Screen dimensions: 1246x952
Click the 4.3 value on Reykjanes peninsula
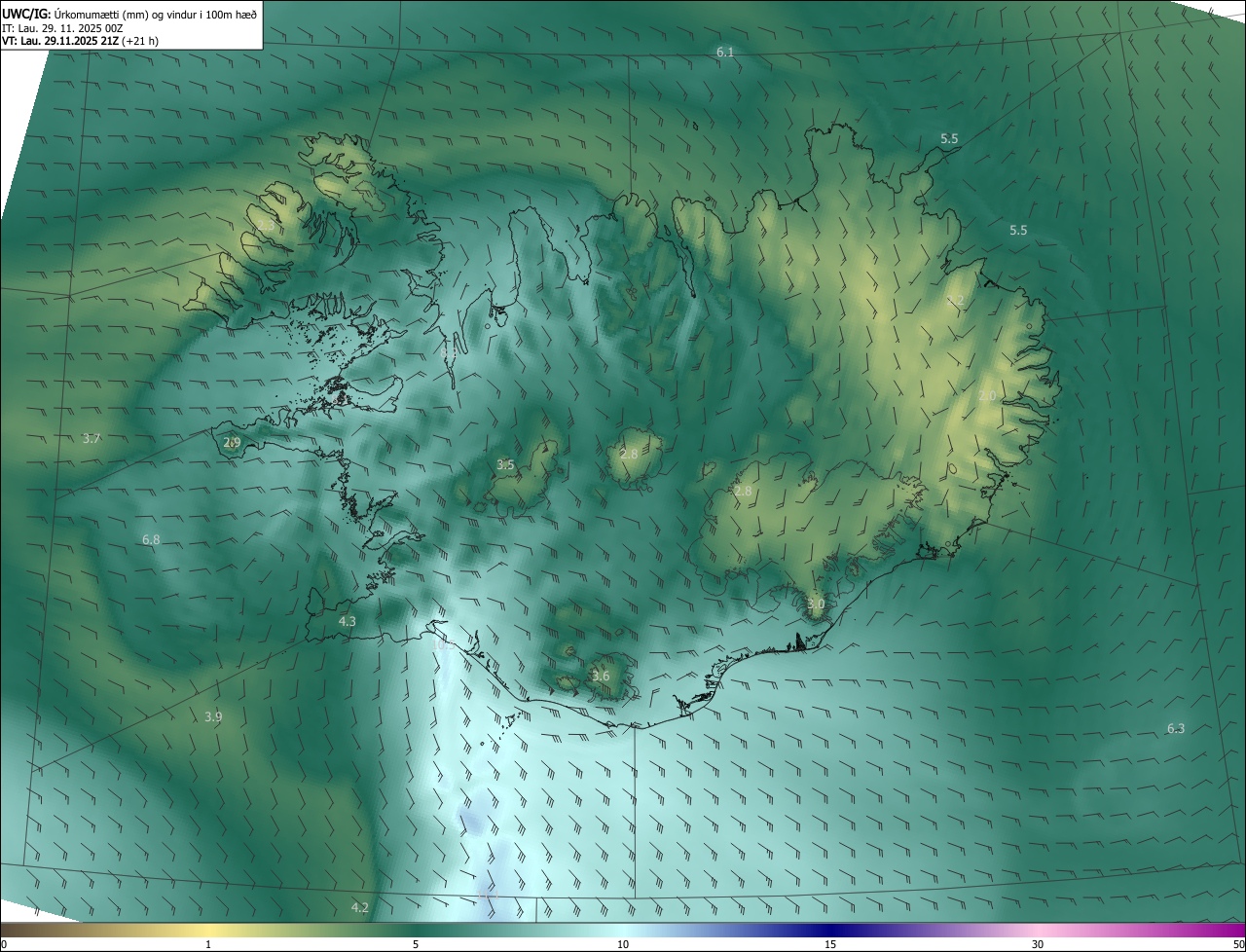coord(347,621)
